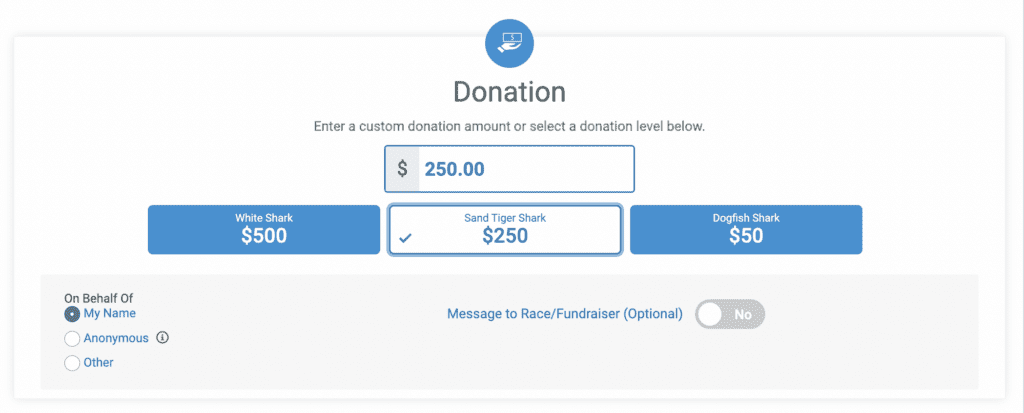Click the My Name label text
Viewport: 1024px width, 413px height.
(x=110, y=314)
